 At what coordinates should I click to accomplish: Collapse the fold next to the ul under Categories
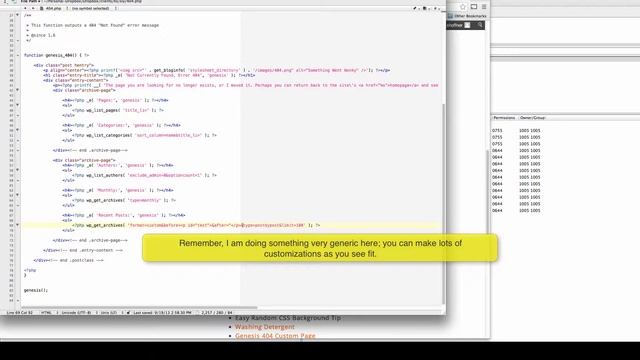coord(17,130)
